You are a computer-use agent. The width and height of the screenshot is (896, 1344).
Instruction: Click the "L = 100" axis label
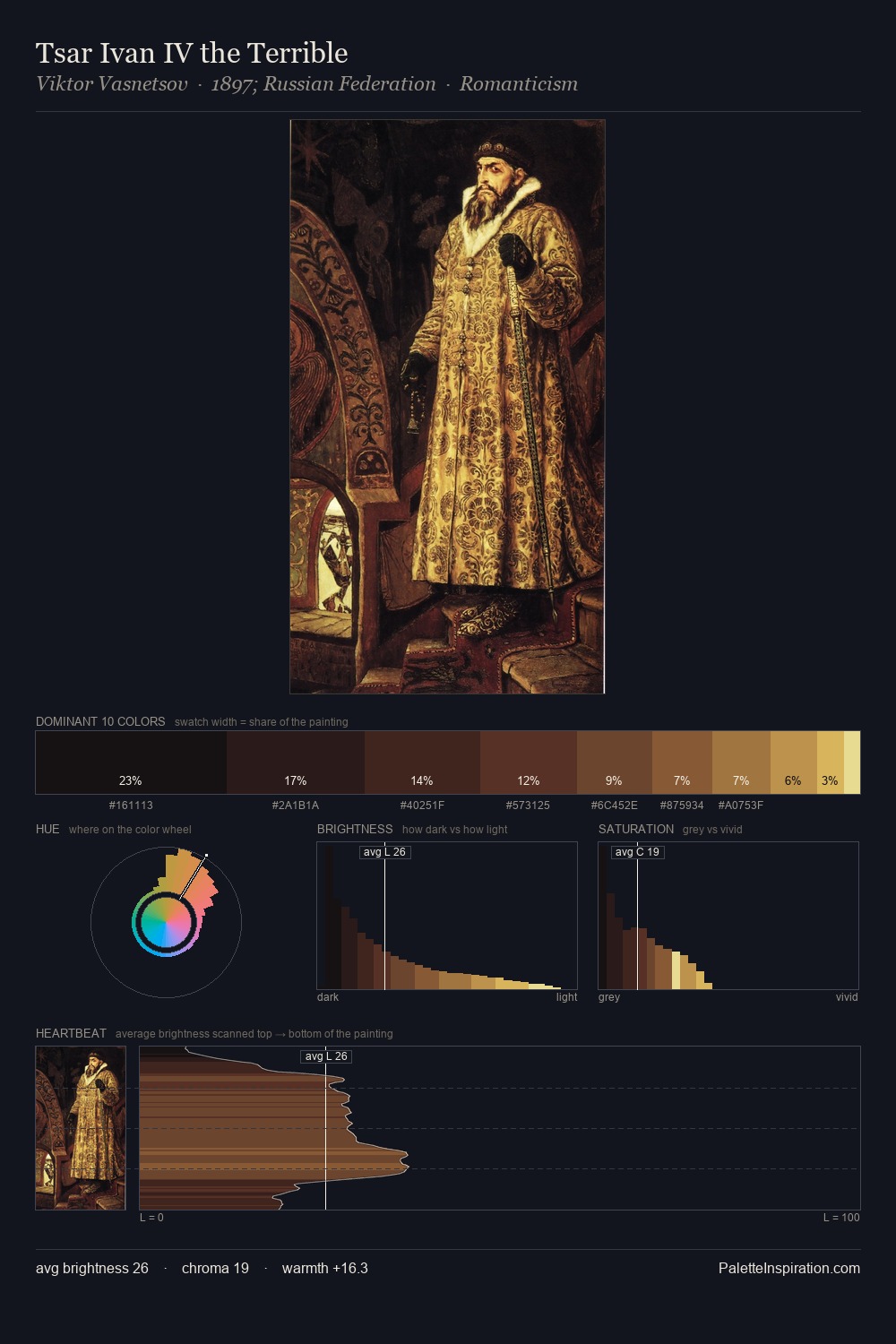pos(841,1218)
